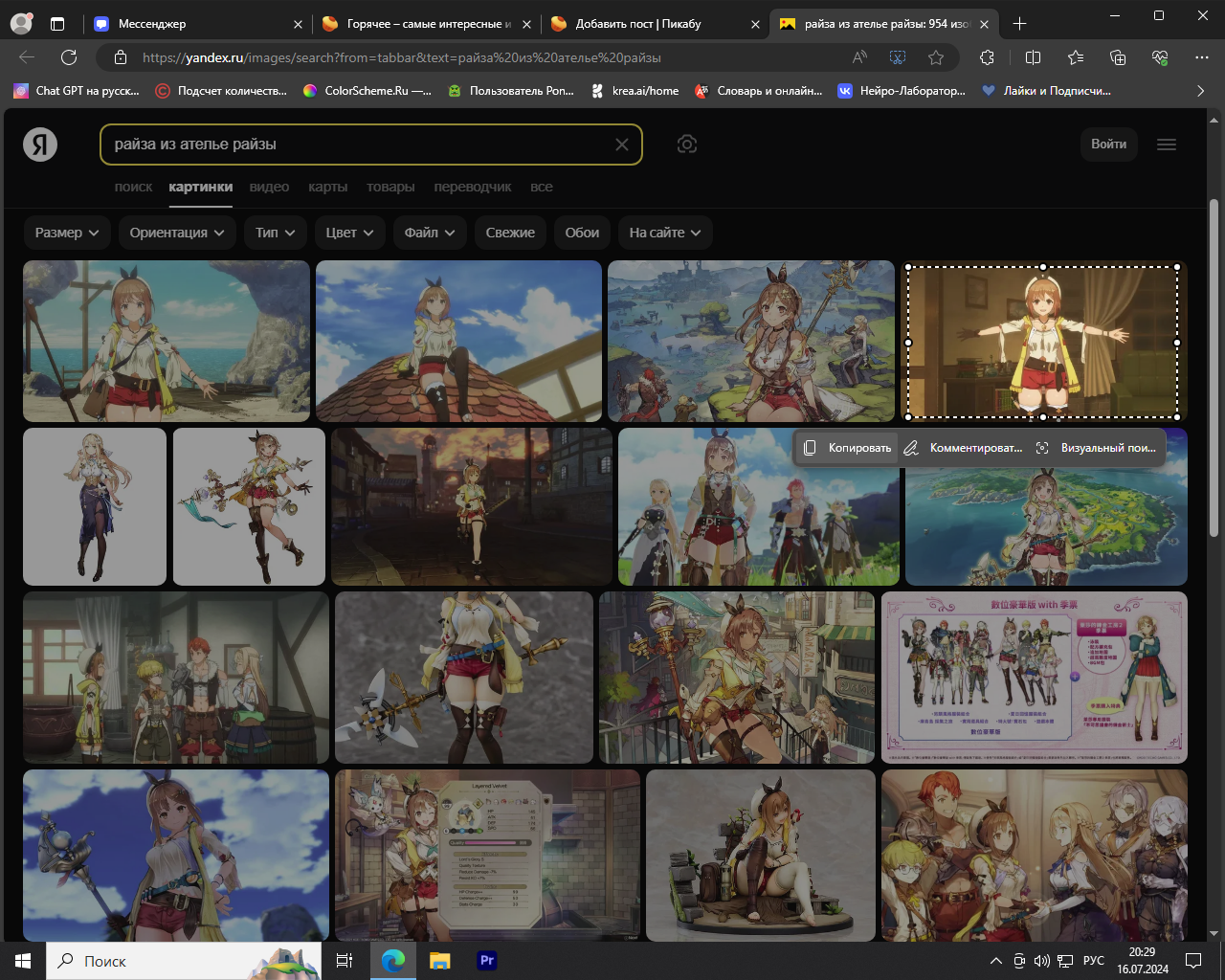This screenshot has width=1225, height=980.
Task: Click the camera image search icon
Action: tap(686, 145)
